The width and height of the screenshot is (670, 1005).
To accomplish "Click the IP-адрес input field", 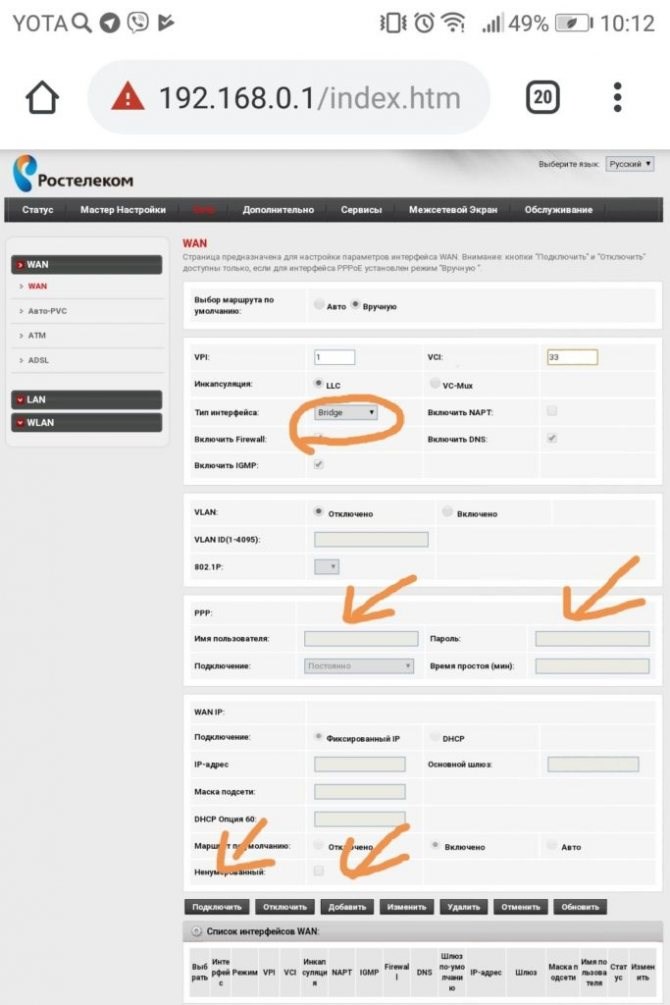I will pos(360,764).
